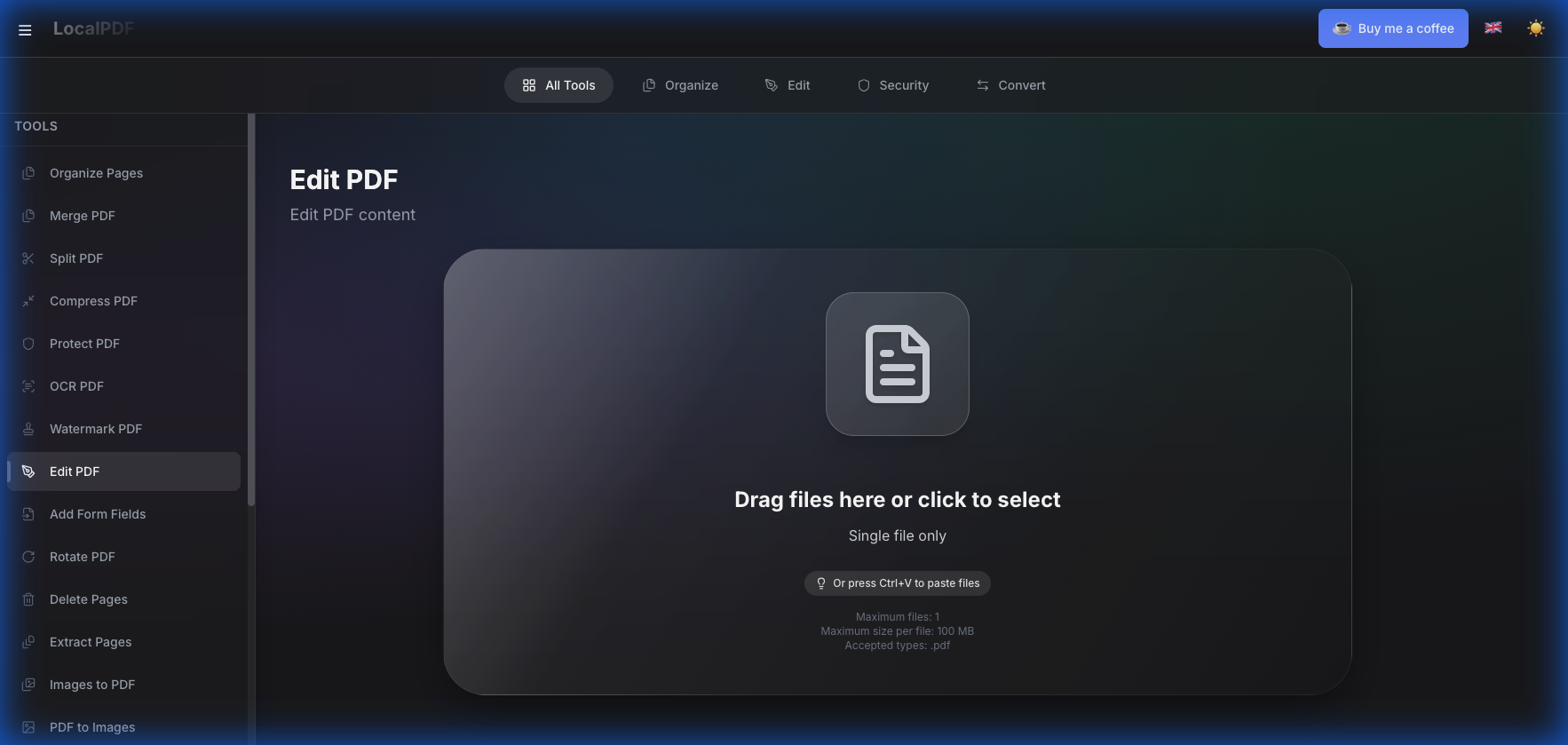Click the Edit tab pen icon
Viewport: 1568px width, 745px height.
(772, 85)
